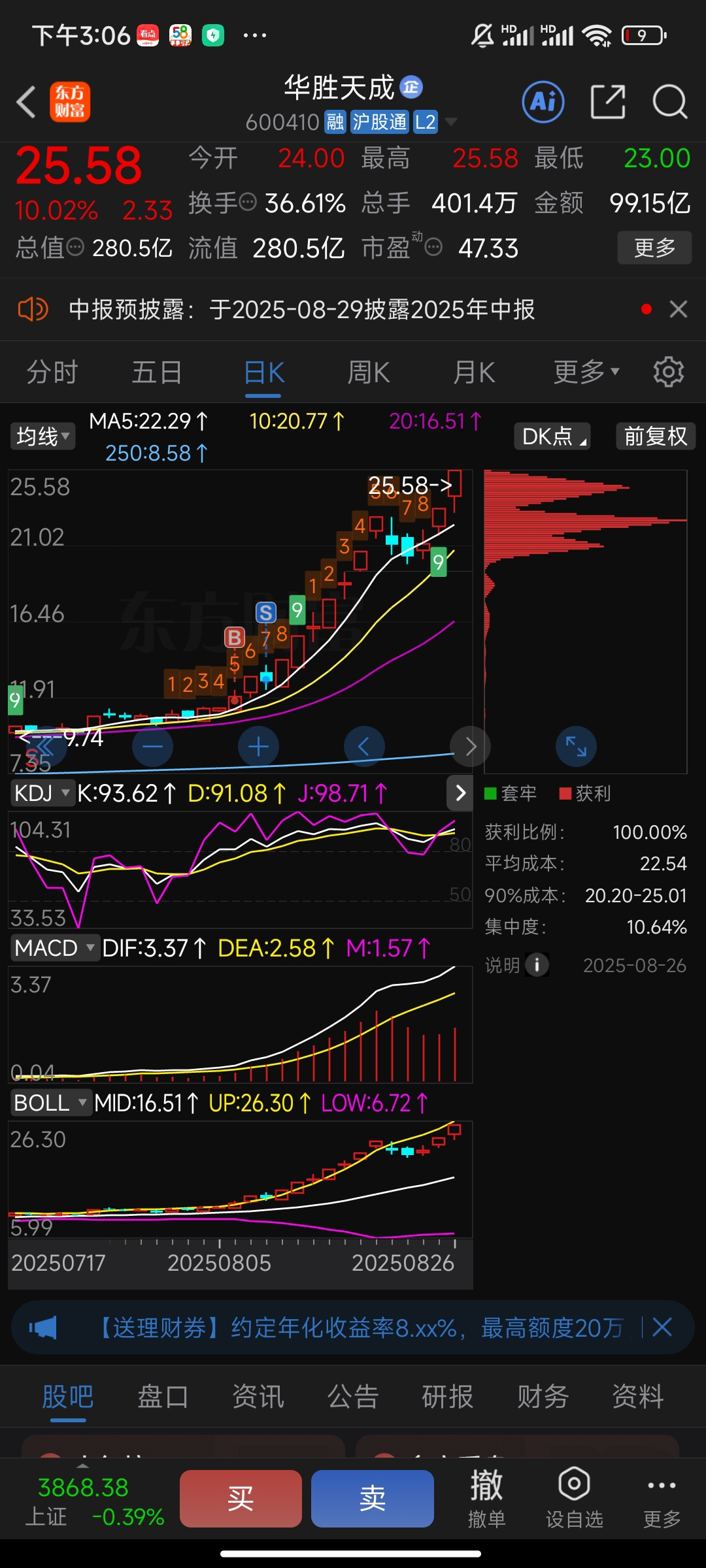
Task: Tap the 9 battery indicator
Action: tap(644, 35)
